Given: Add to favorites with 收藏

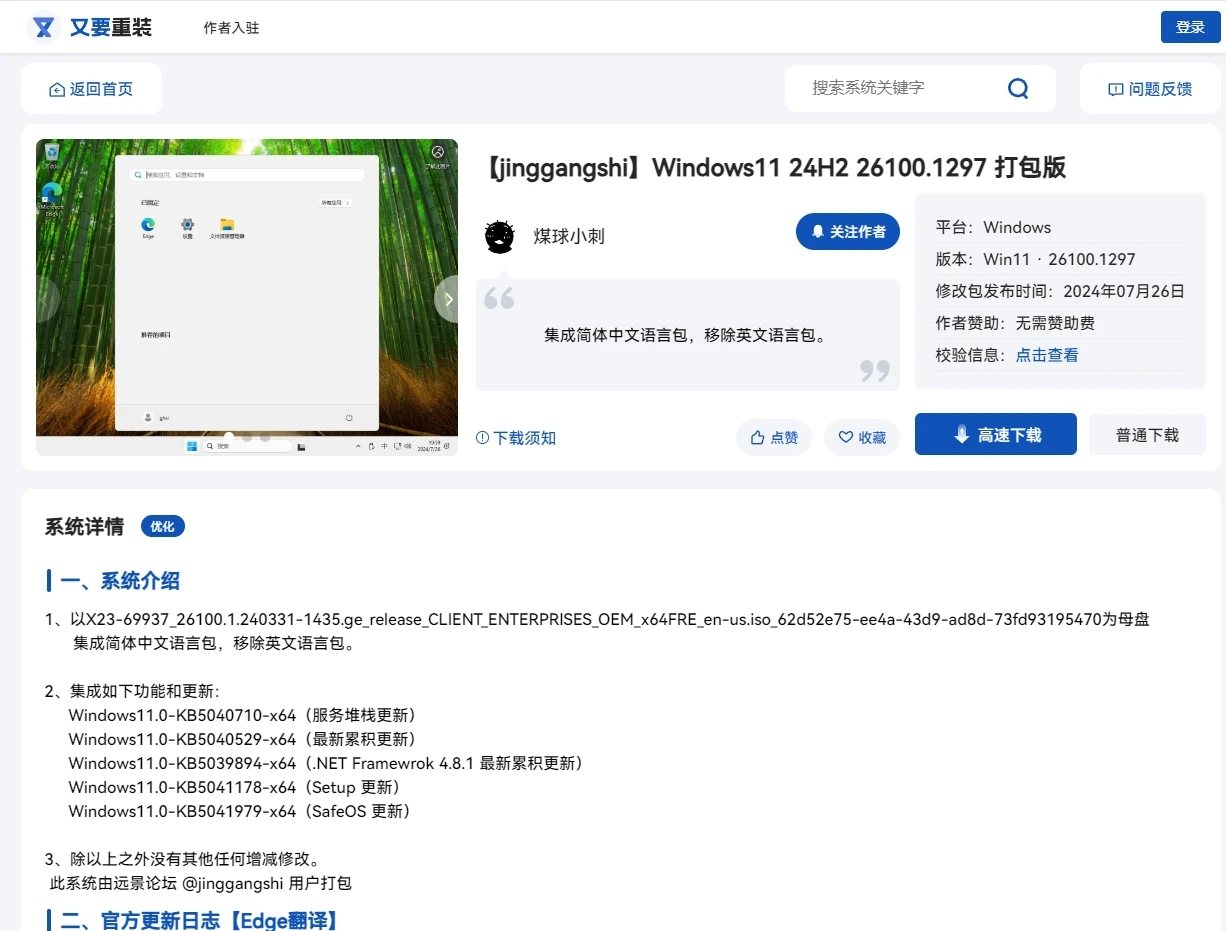Looking at the screenshot, I should 862,437.
